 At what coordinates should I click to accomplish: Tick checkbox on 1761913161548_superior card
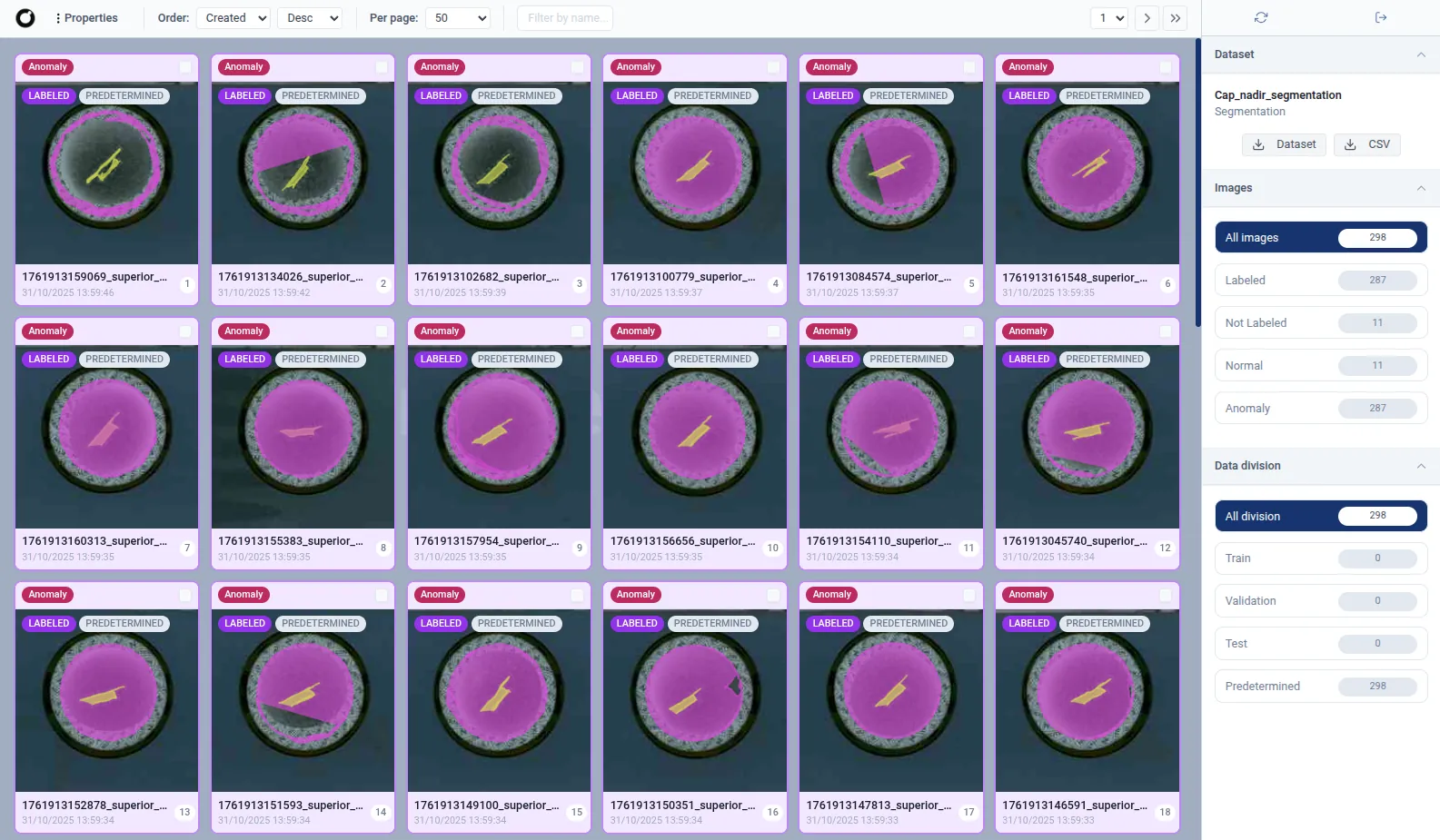click(x=1166, y=67)
